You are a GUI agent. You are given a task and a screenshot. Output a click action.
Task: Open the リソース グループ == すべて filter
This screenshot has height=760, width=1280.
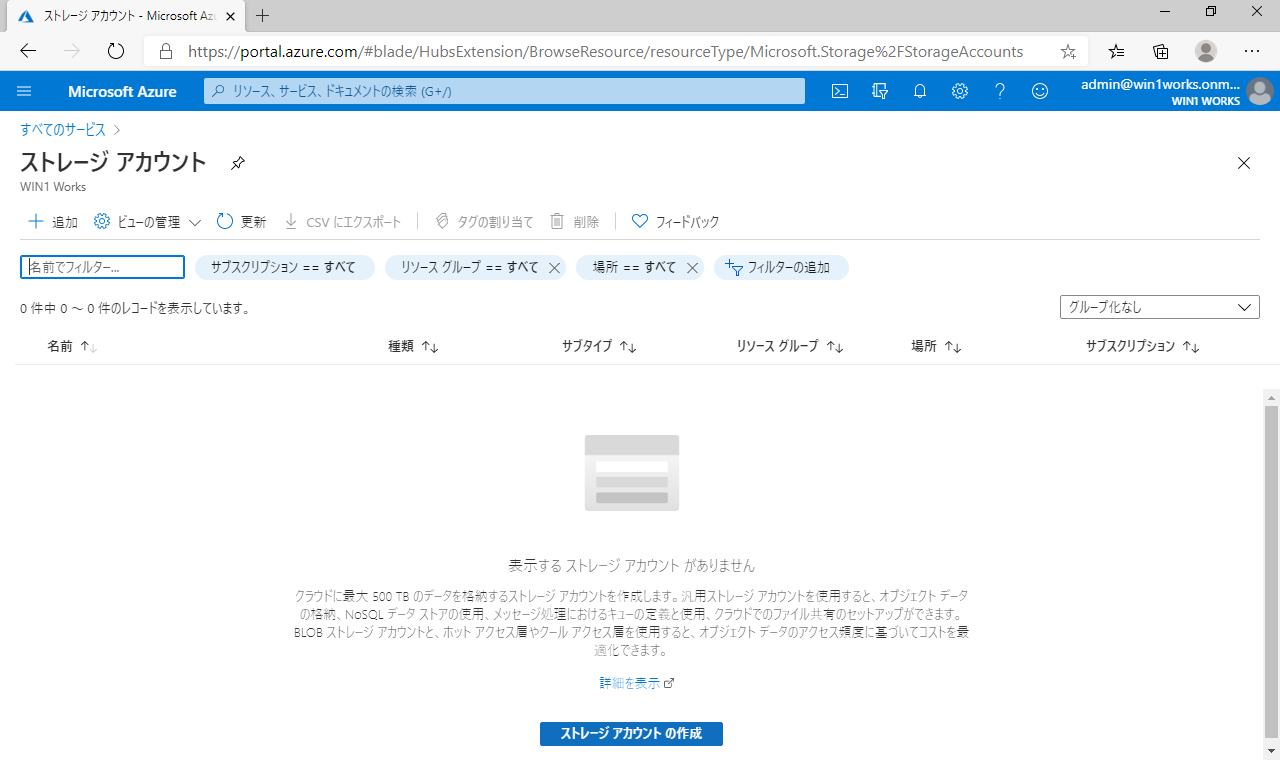pos(468,267)
